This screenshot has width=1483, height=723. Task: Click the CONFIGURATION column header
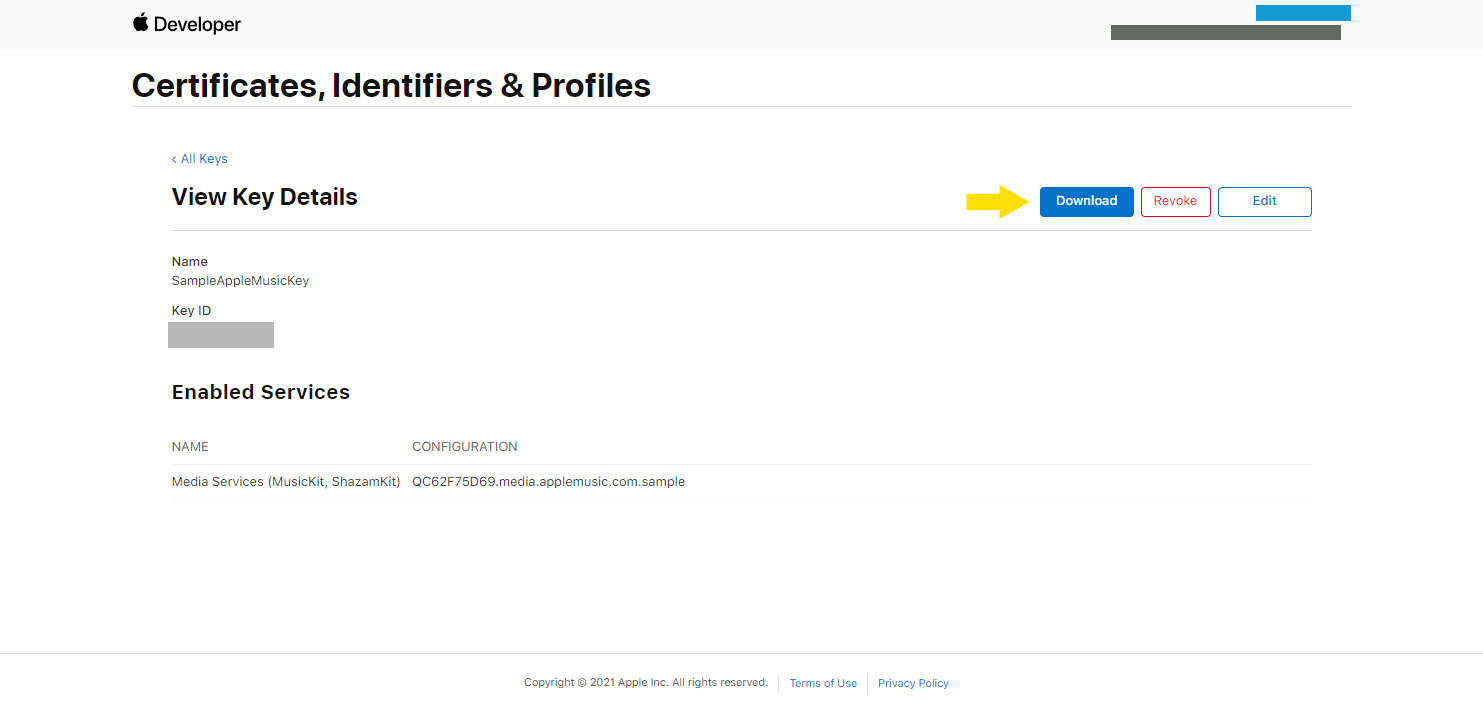coord(465,447)
